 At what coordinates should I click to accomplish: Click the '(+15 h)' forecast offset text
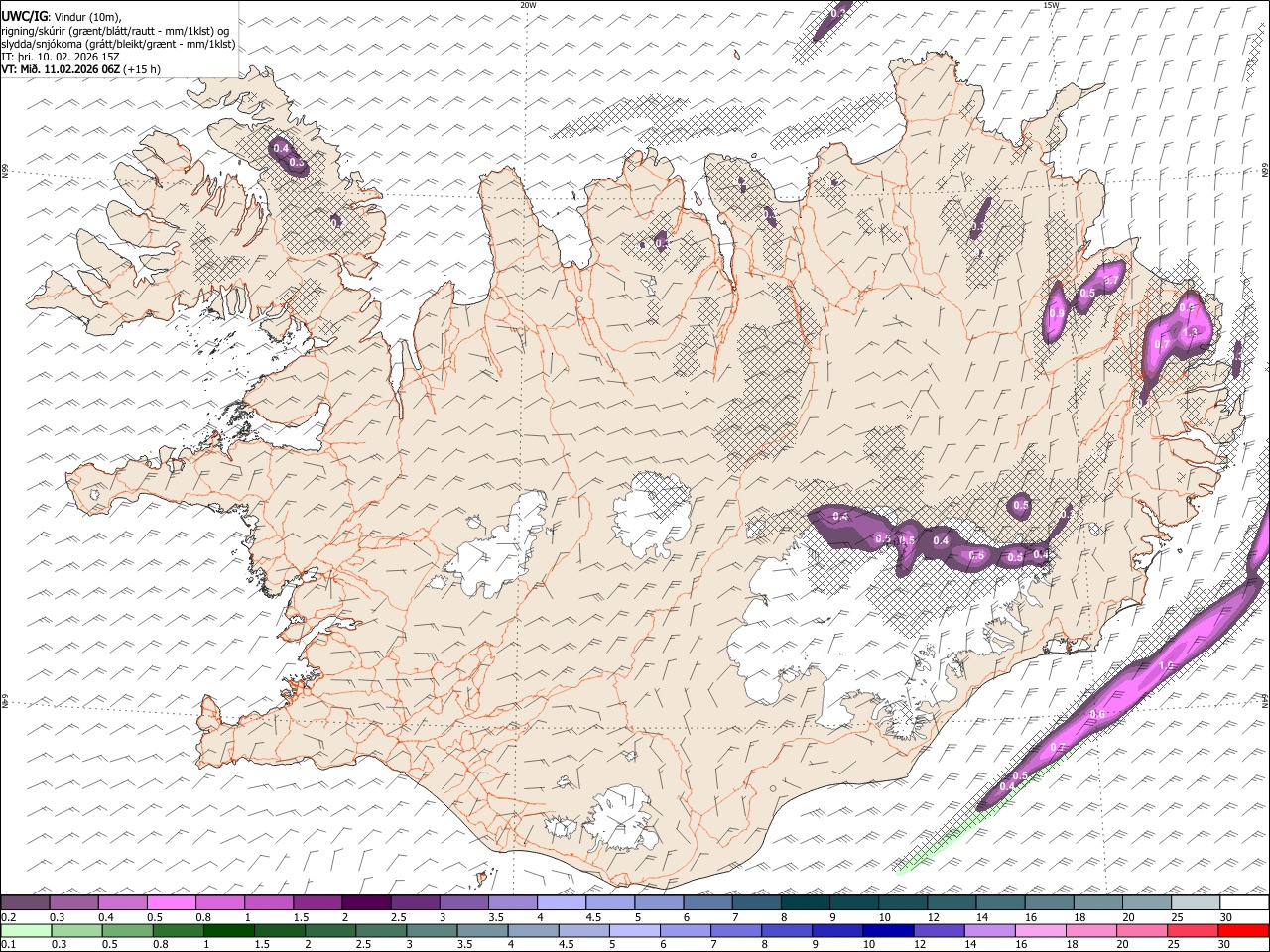142,69
